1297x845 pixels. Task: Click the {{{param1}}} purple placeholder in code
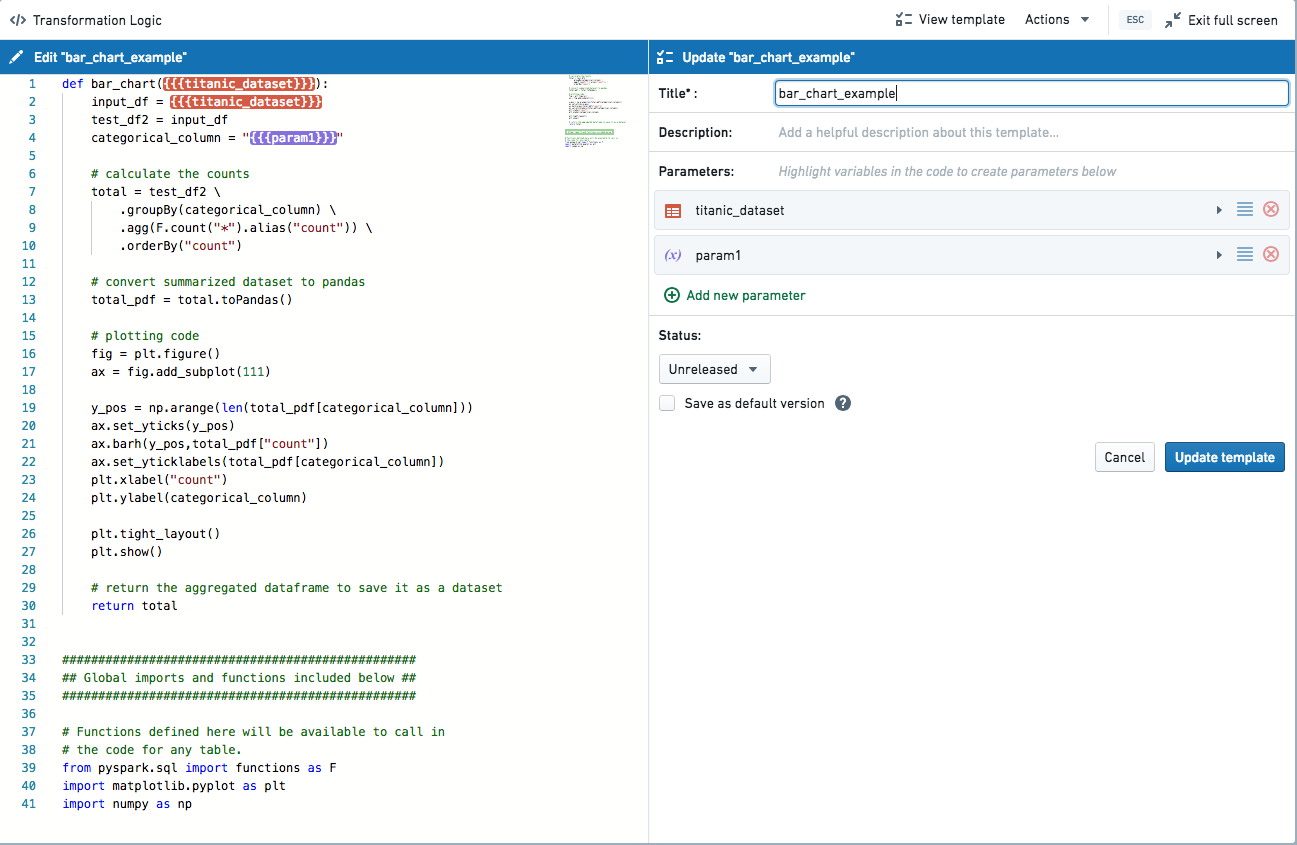click(293, 138)
